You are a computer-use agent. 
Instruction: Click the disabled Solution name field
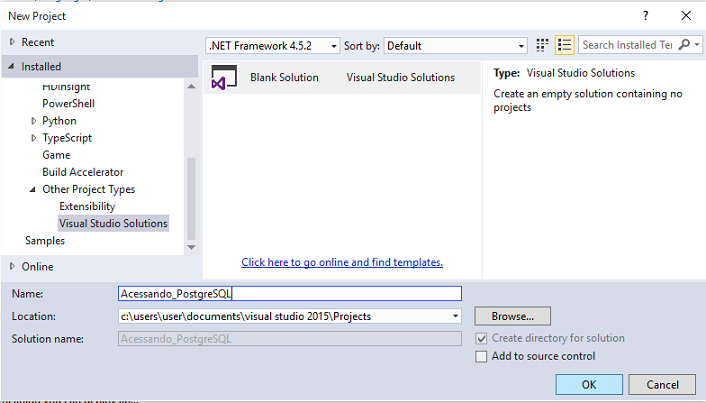pos(290,339)
